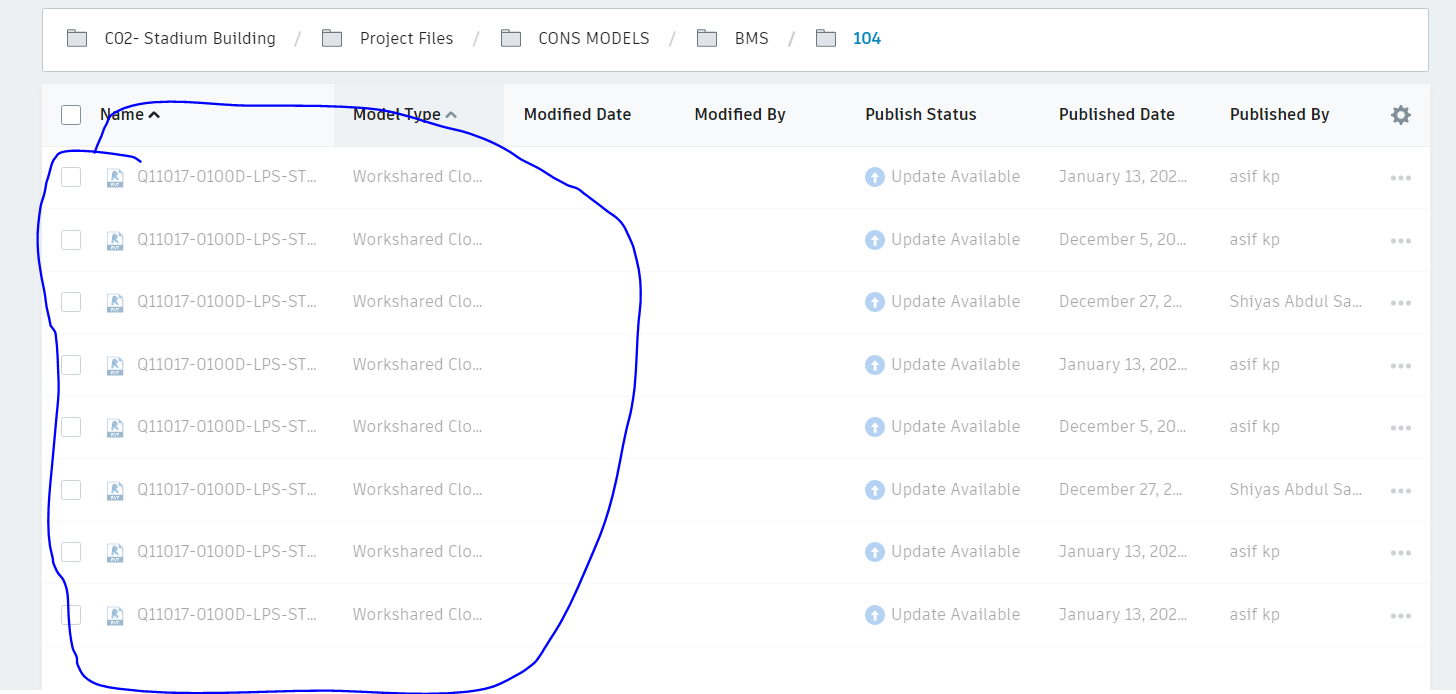This screenshot has width=1456, height=694.
Task: Sort by the Published Date column
Action: pos(1117,115)
